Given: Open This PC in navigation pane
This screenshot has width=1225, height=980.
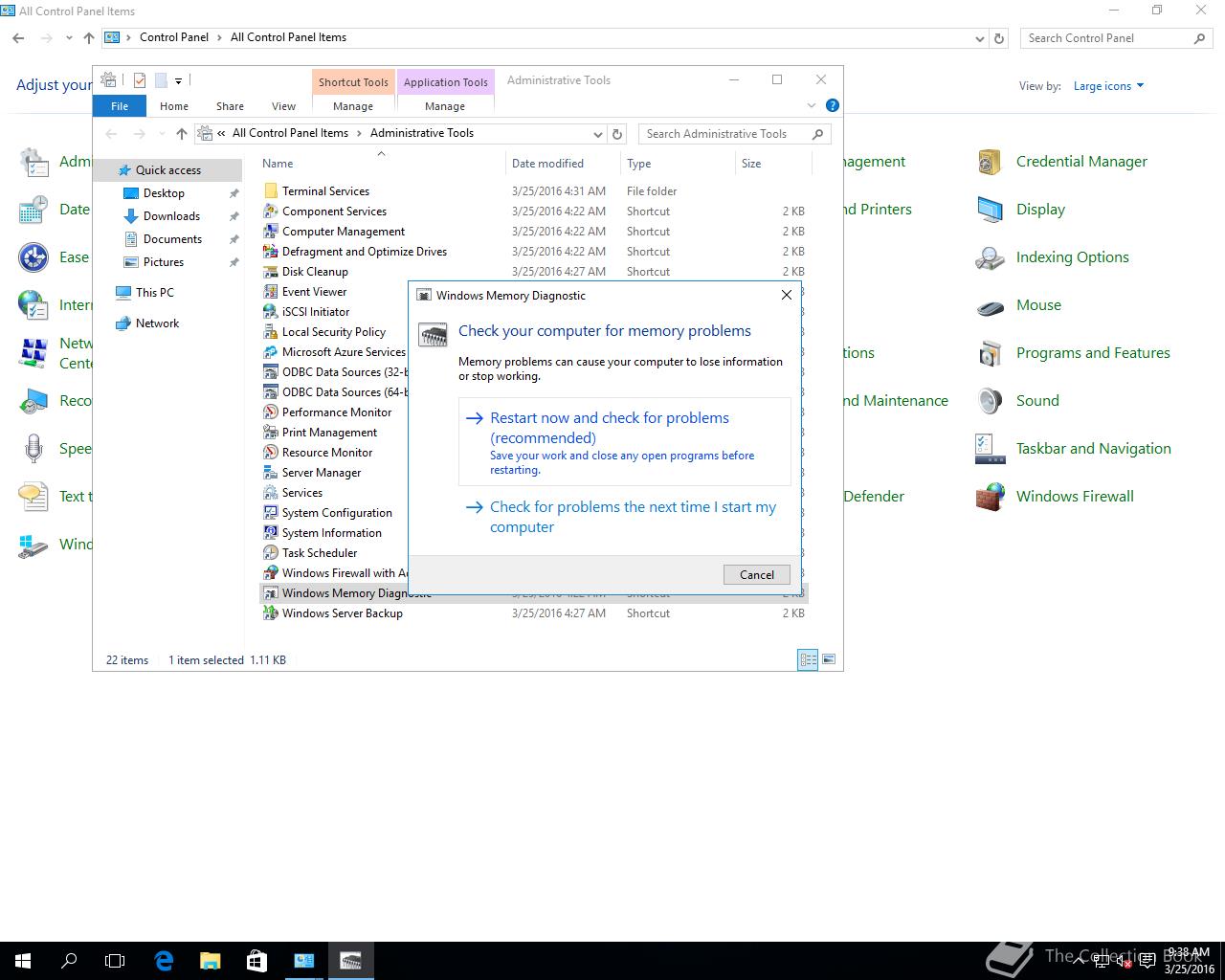Looking at the screenshot, I should coord(154,293).
